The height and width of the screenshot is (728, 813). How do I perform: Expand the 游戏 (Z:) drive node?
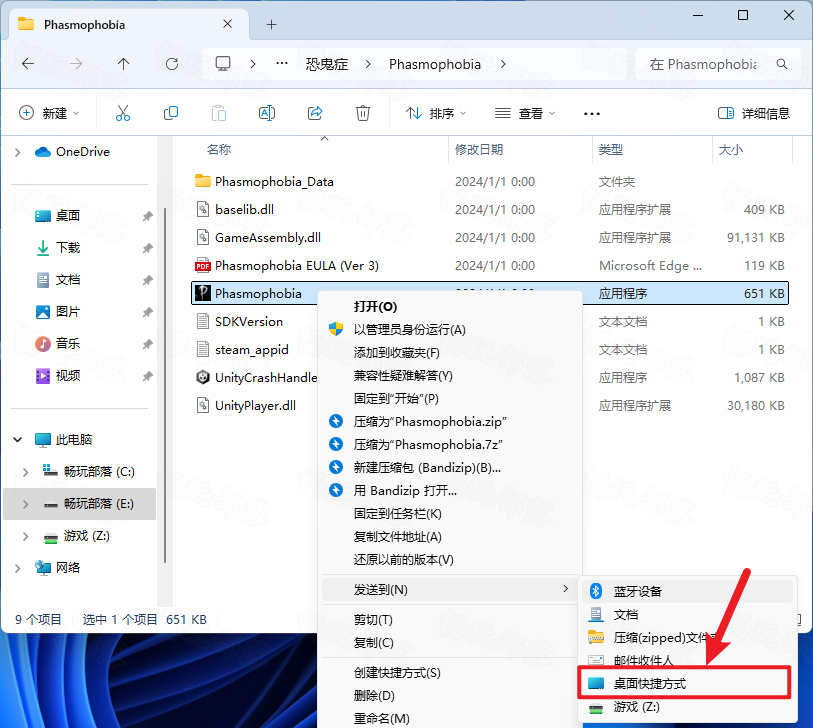25,536
